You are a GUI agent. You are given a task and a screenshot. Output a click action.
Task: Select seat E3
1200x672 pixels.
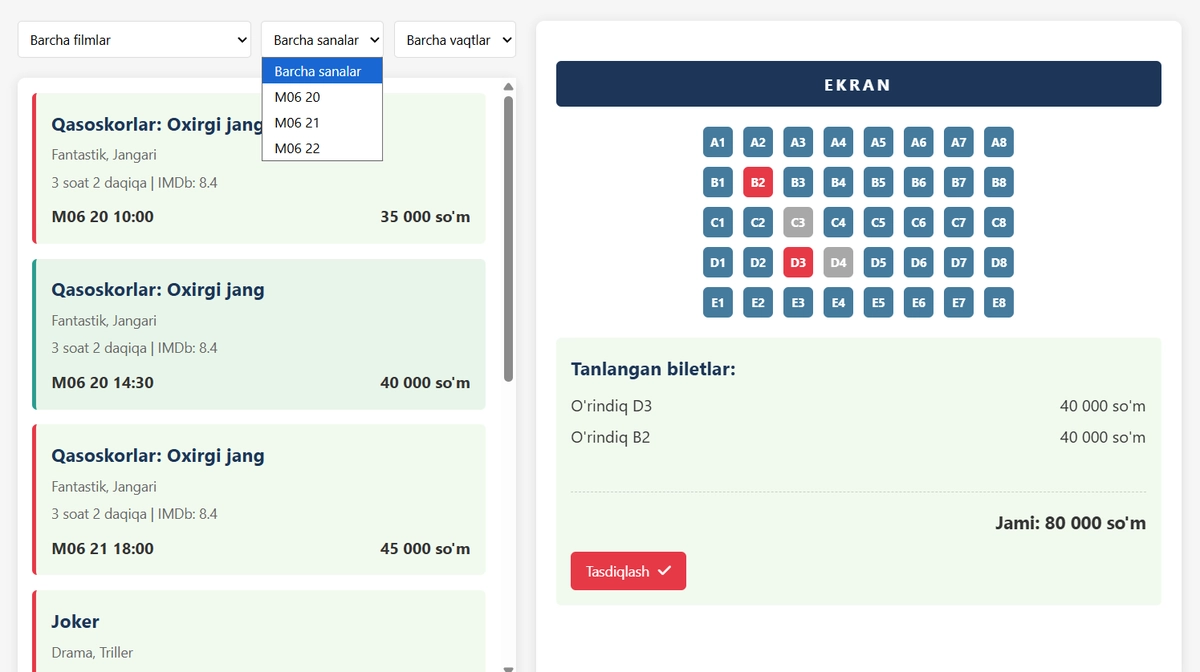tap(798, 303)
